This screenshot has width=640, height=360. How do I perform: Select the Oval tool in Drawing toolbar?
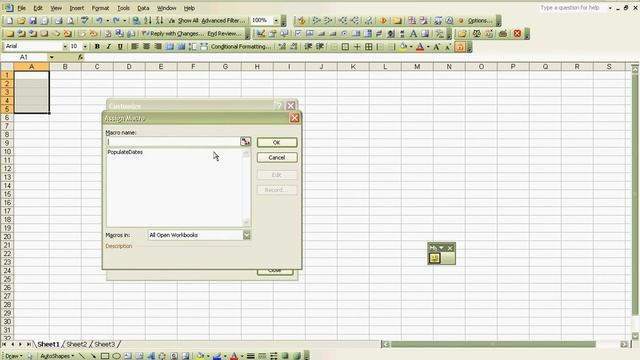116,356
